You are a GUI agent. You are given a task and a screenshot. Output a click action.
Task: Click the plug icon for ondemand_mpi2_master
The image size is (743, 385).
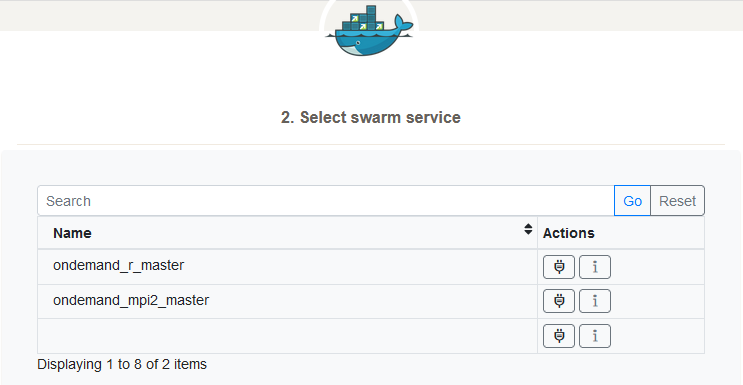(x=559, y=301)
